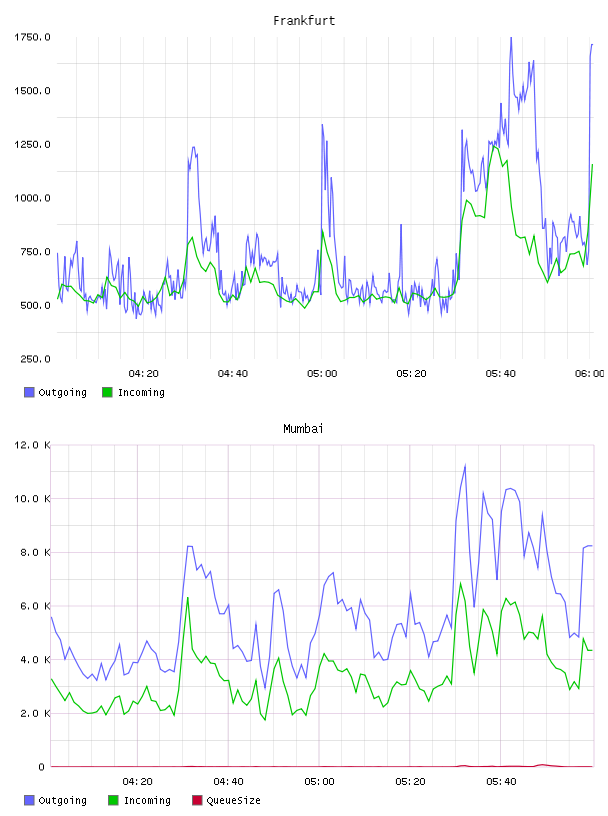Click the 05:00 time label on Mumbai chart
The width and height of the screenshot is (608, 816).
[320, 782]
